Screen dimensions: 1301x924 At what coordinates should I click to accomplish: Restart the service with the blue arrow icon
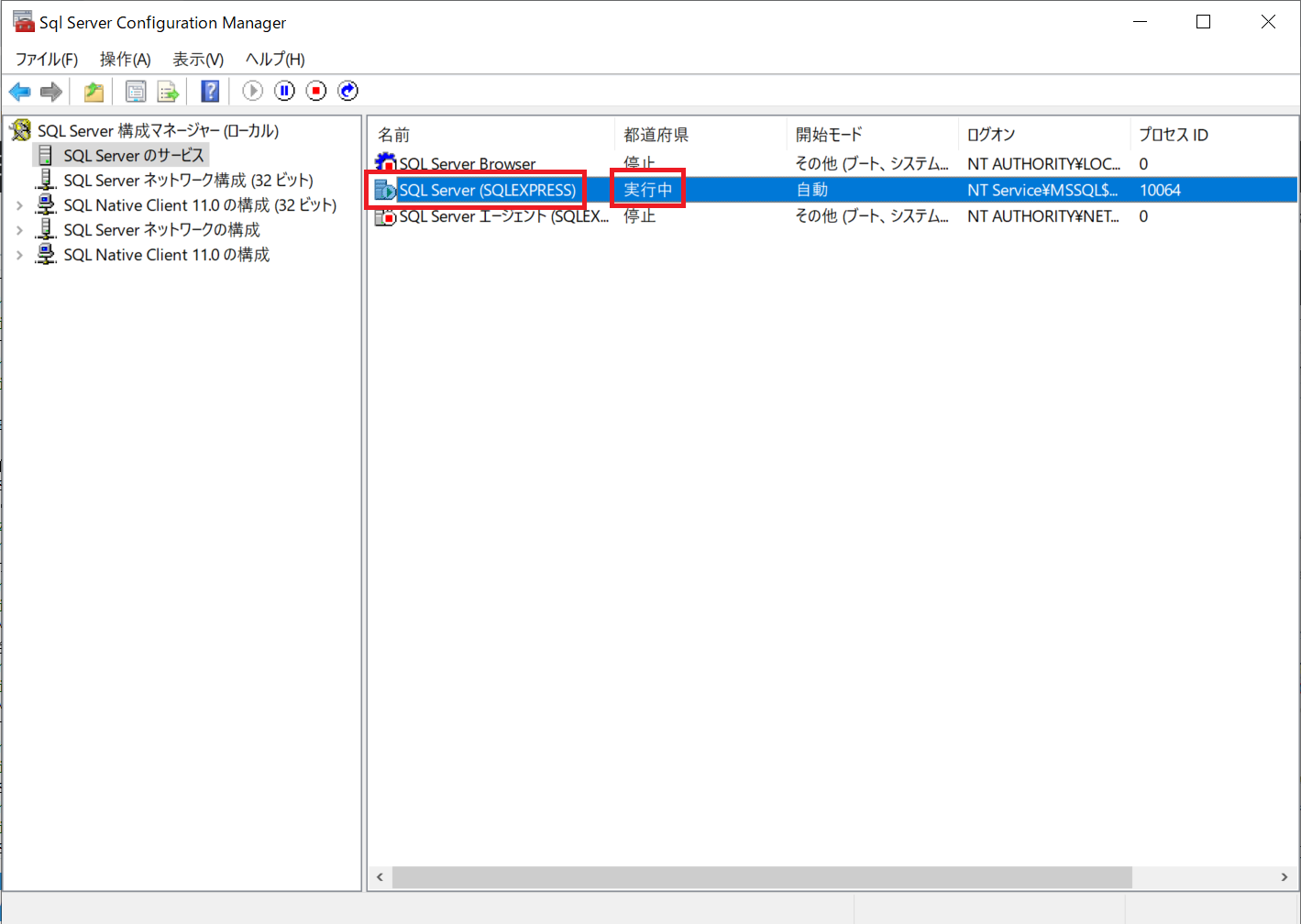348,91
